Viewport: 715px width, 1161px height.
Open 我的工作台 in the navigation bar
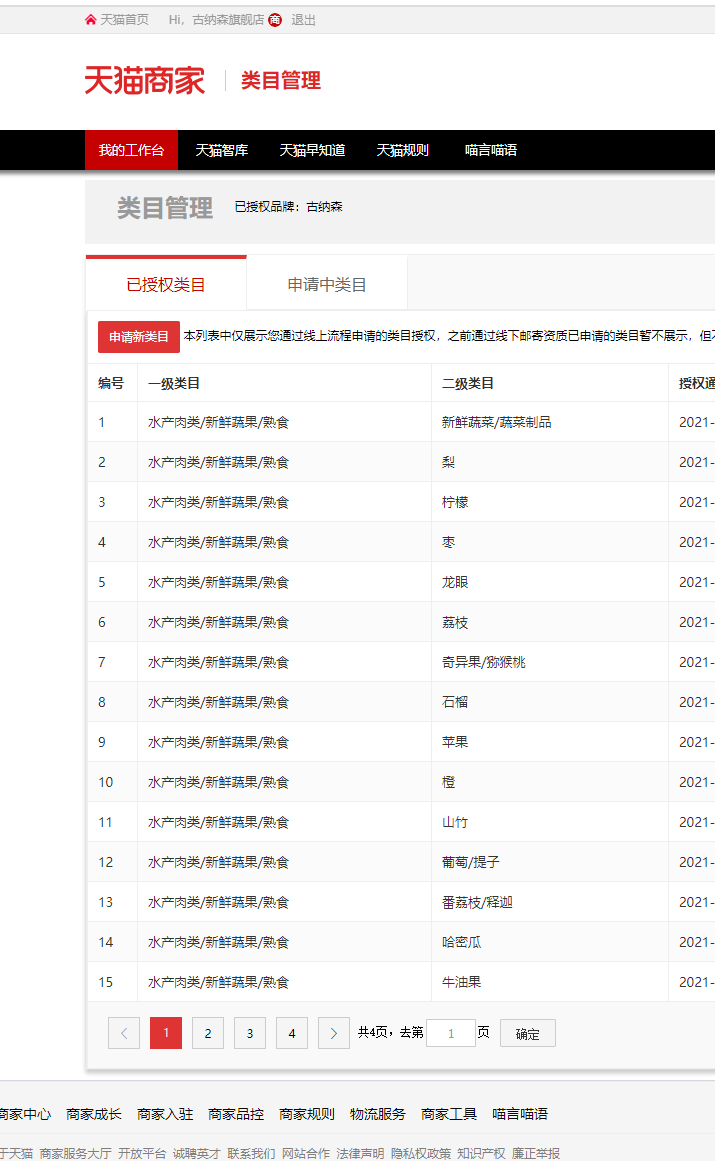pos(131,150)
